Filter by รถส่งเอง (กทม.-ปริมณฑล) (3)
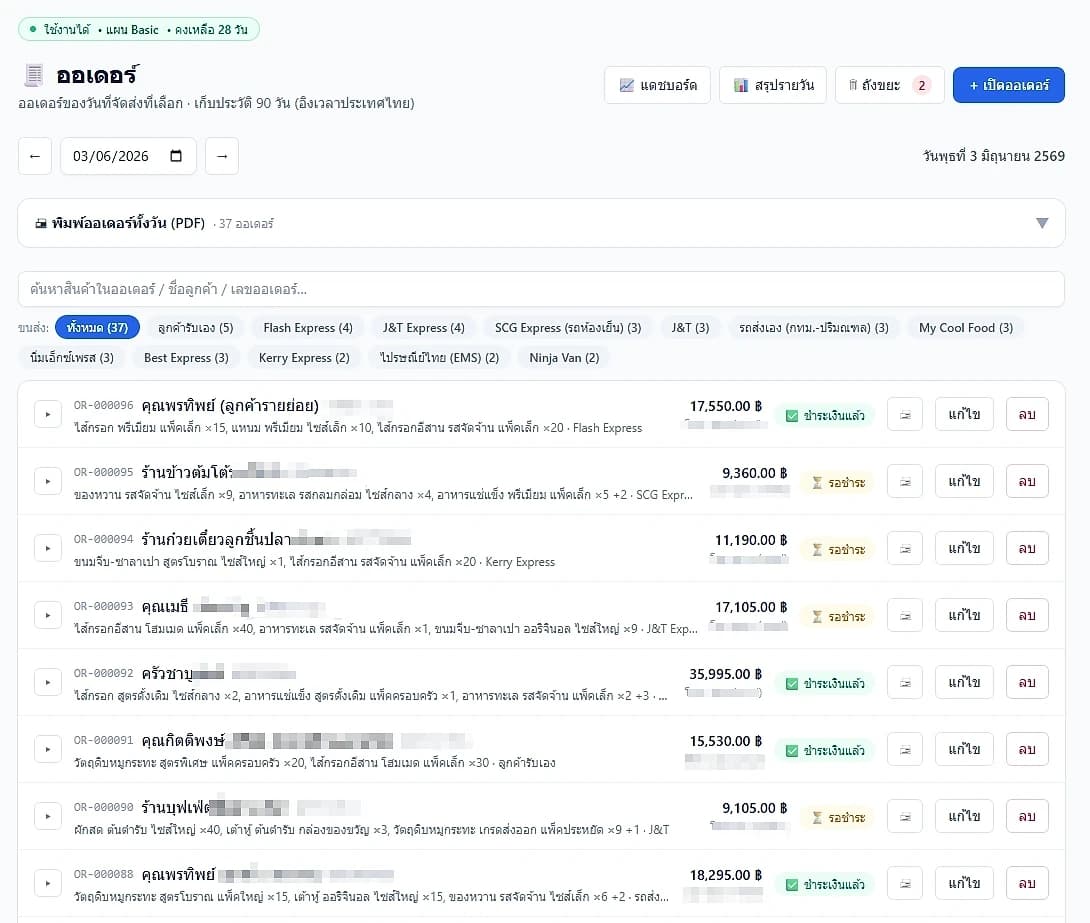This screenshot has height=923, width=1090. [813, 327]
